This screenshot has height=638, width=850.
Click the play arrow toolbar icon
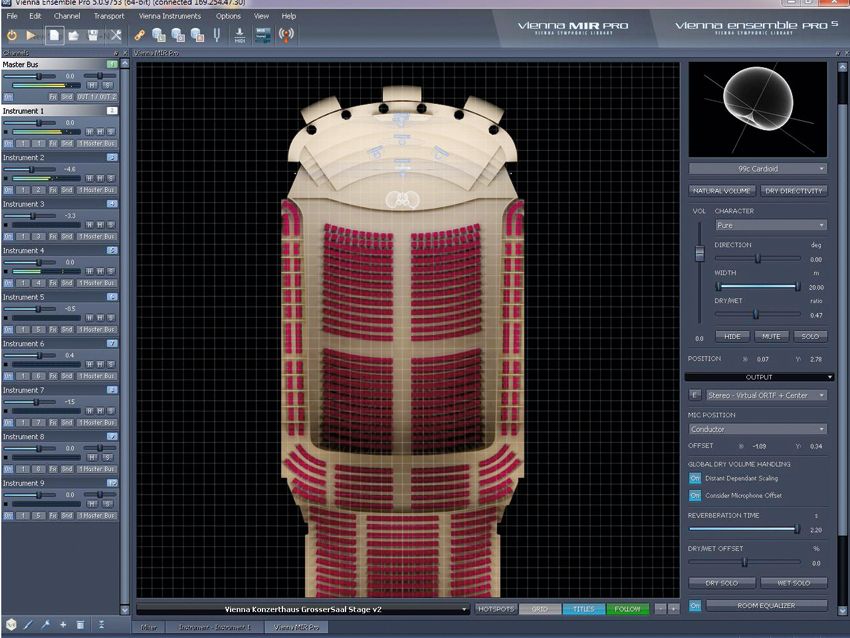31,35
